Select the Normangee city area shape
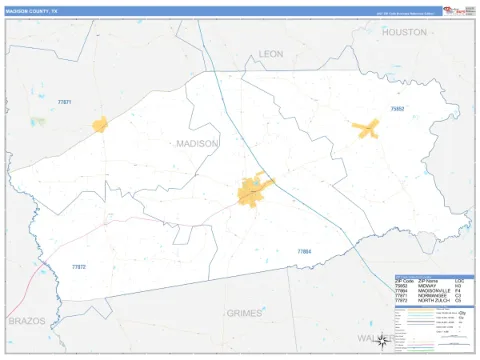This screenshot has height=360, width=480. (100, 124)
